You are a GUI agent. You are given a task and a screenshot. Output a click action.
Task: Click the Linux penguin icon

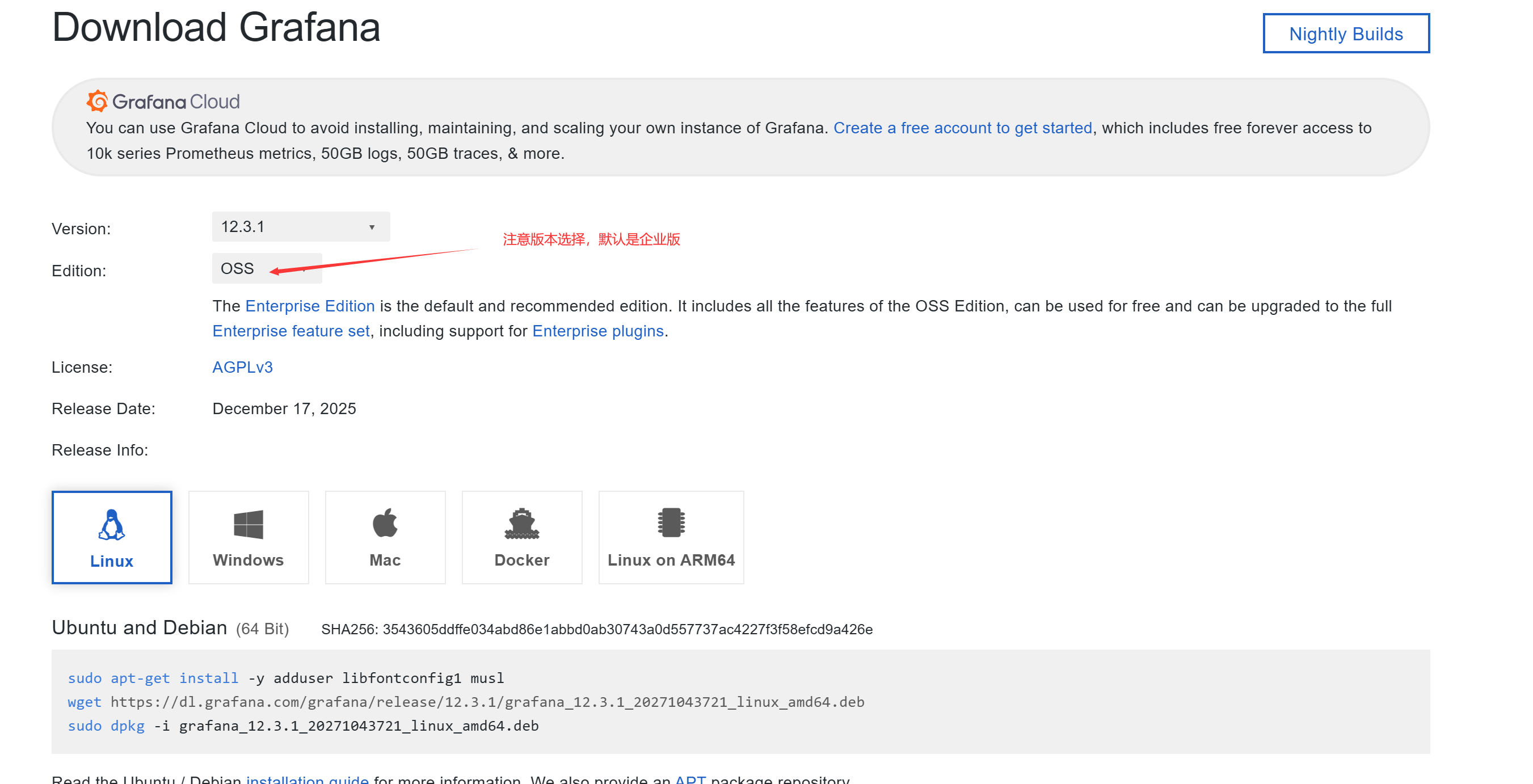point(111,524)
